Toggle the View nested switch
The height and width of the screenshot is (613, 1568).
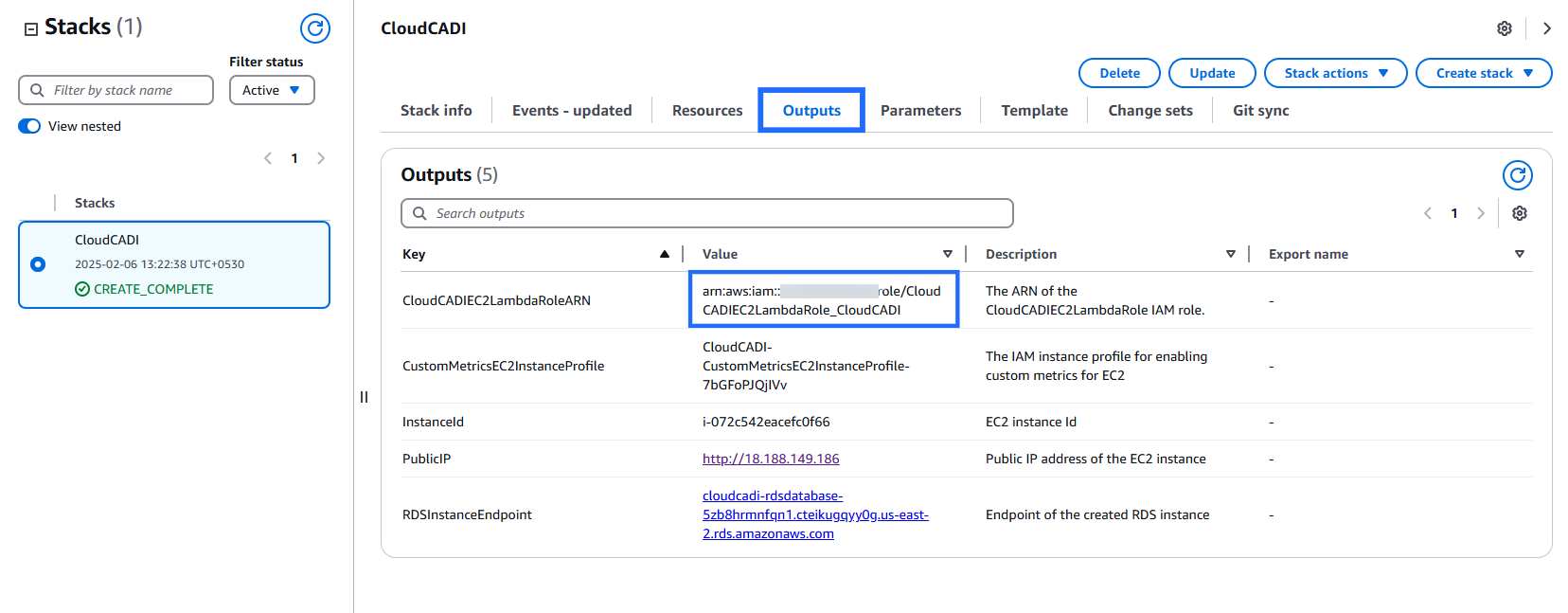coord(29,126)
